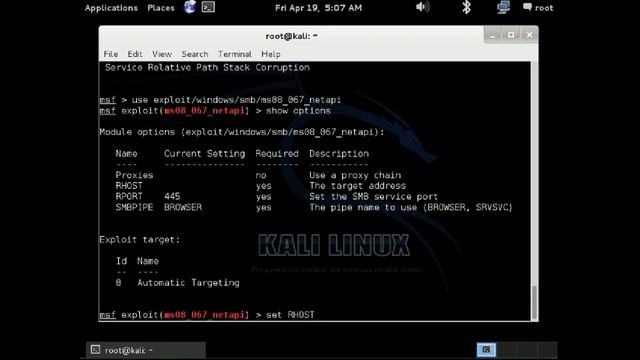Click the 'Description' column header
640x360 pixels.
[339, 153]
